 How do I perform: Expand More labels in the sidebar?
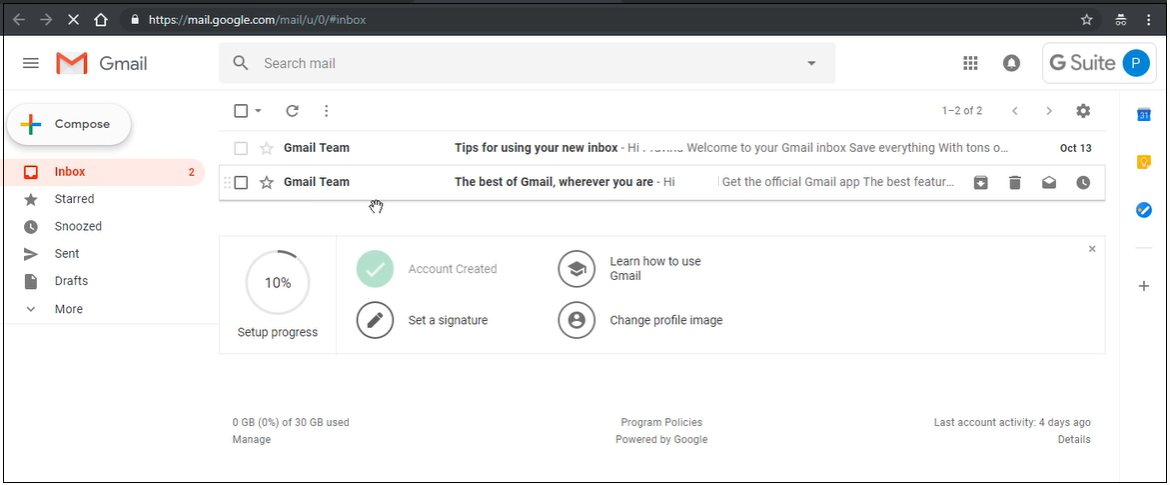tap(68, 309)
